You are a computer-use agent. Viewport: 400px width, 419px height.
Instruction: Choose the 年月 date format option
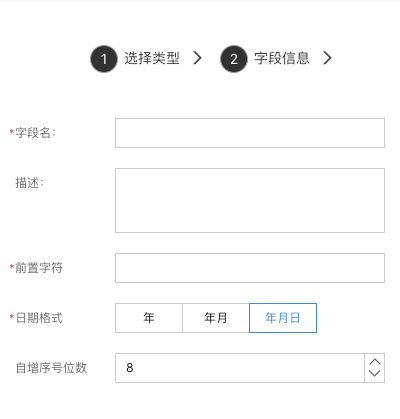[x=216, y=318]
